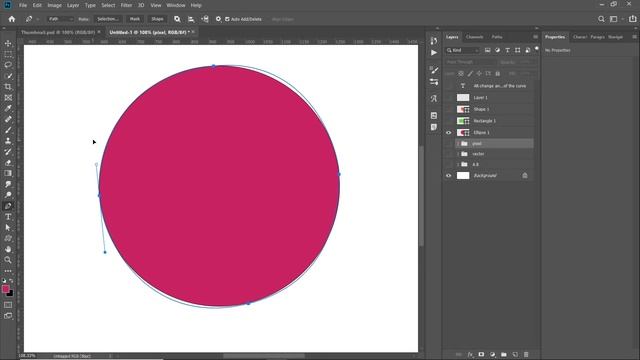Open the Layers panel menu
Viewport: 640px width, 360px height.
(x=535, y=37)
